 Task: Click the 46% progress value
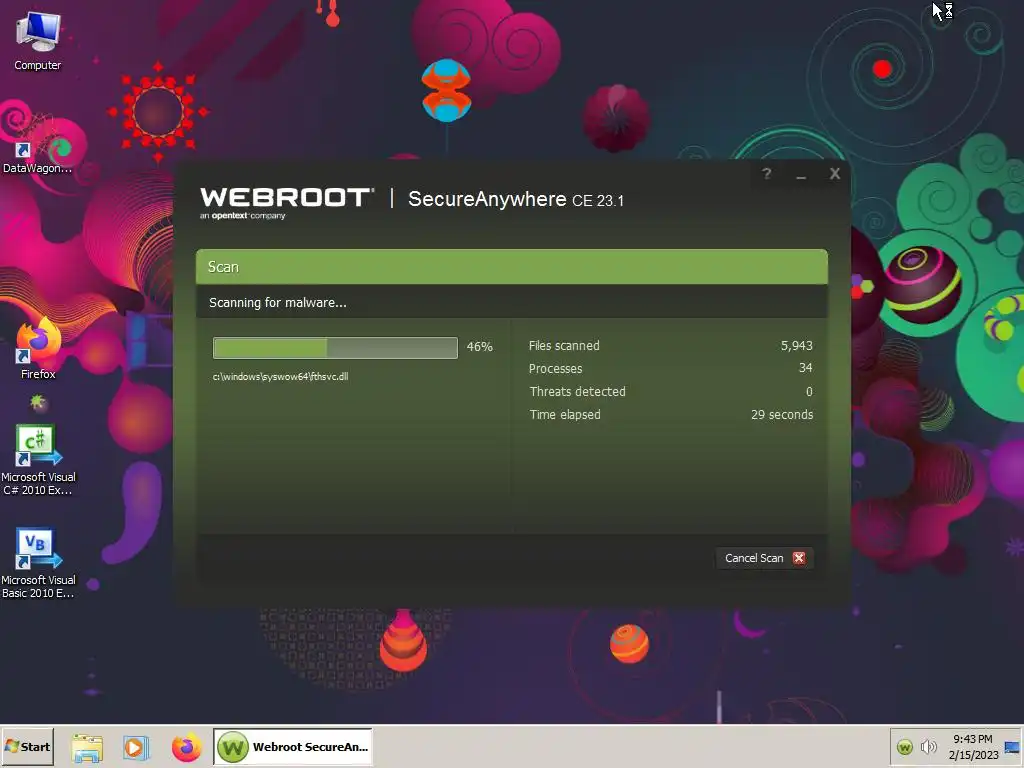click(479, 347)
